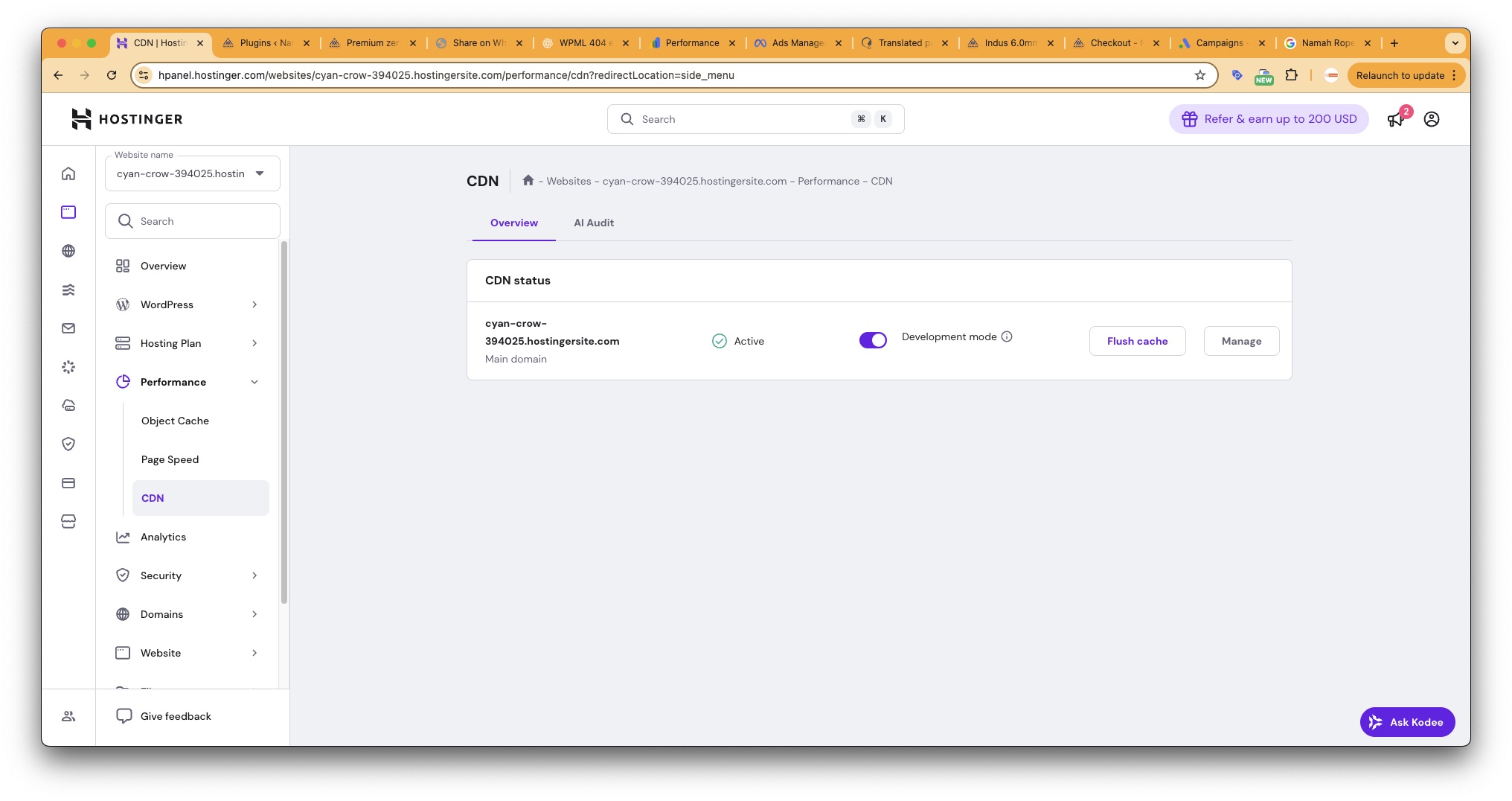Open notifications megaphone icon
The image size is (1512, 801).
point(1395,119)
